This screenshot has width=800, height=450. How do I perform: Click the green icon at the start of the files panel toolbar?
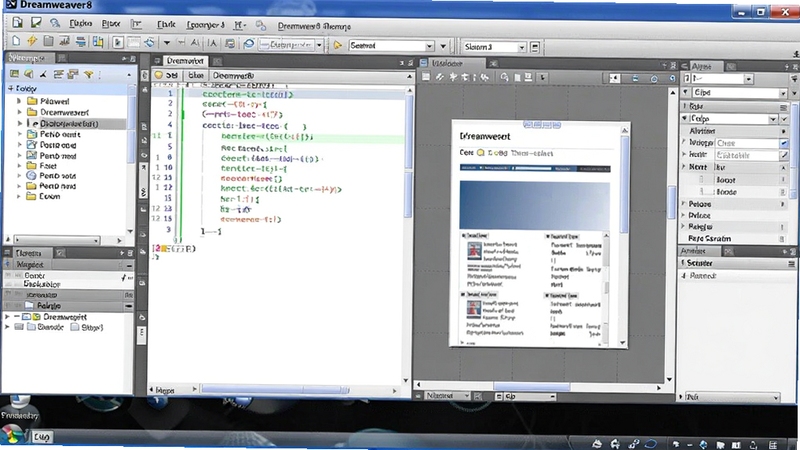[14, 74]
